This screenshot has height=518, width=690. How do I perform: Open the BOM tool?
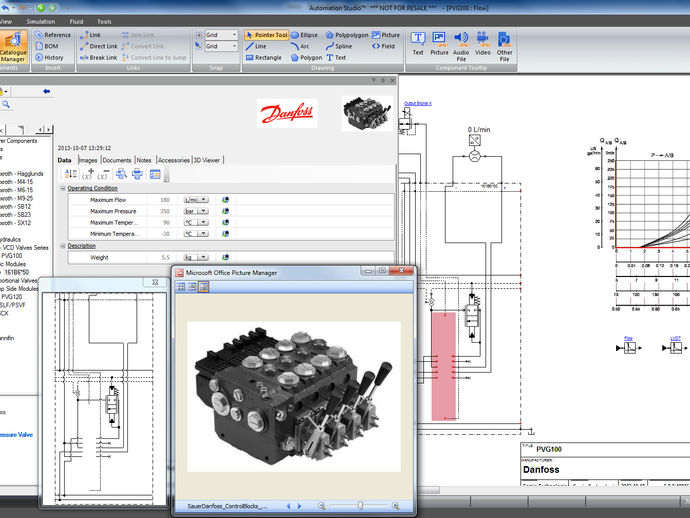click(47, 46)
